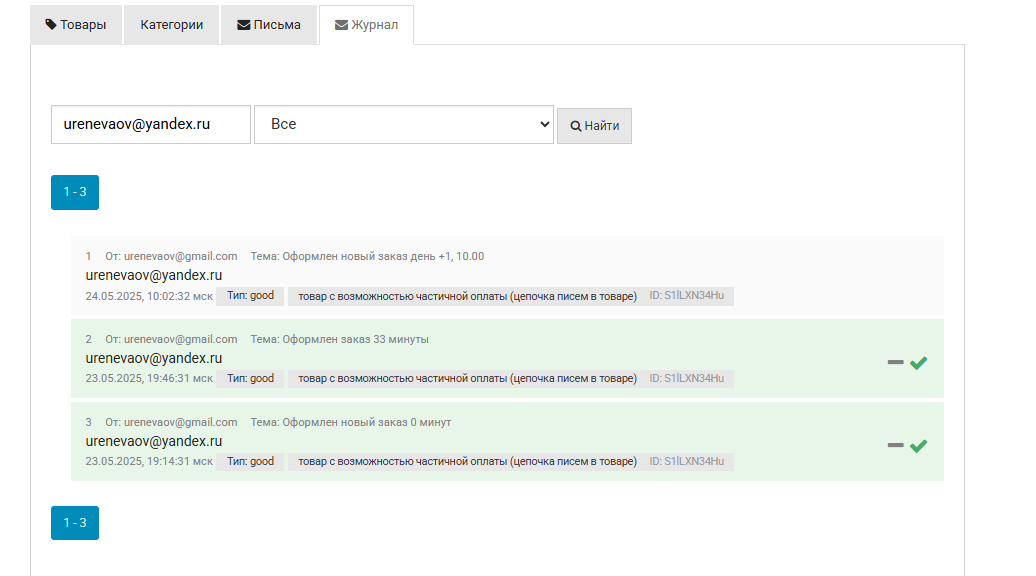Click green checkmark on entry 3
This screenshot has height=576, width=1036.
(x=918, y=446)
